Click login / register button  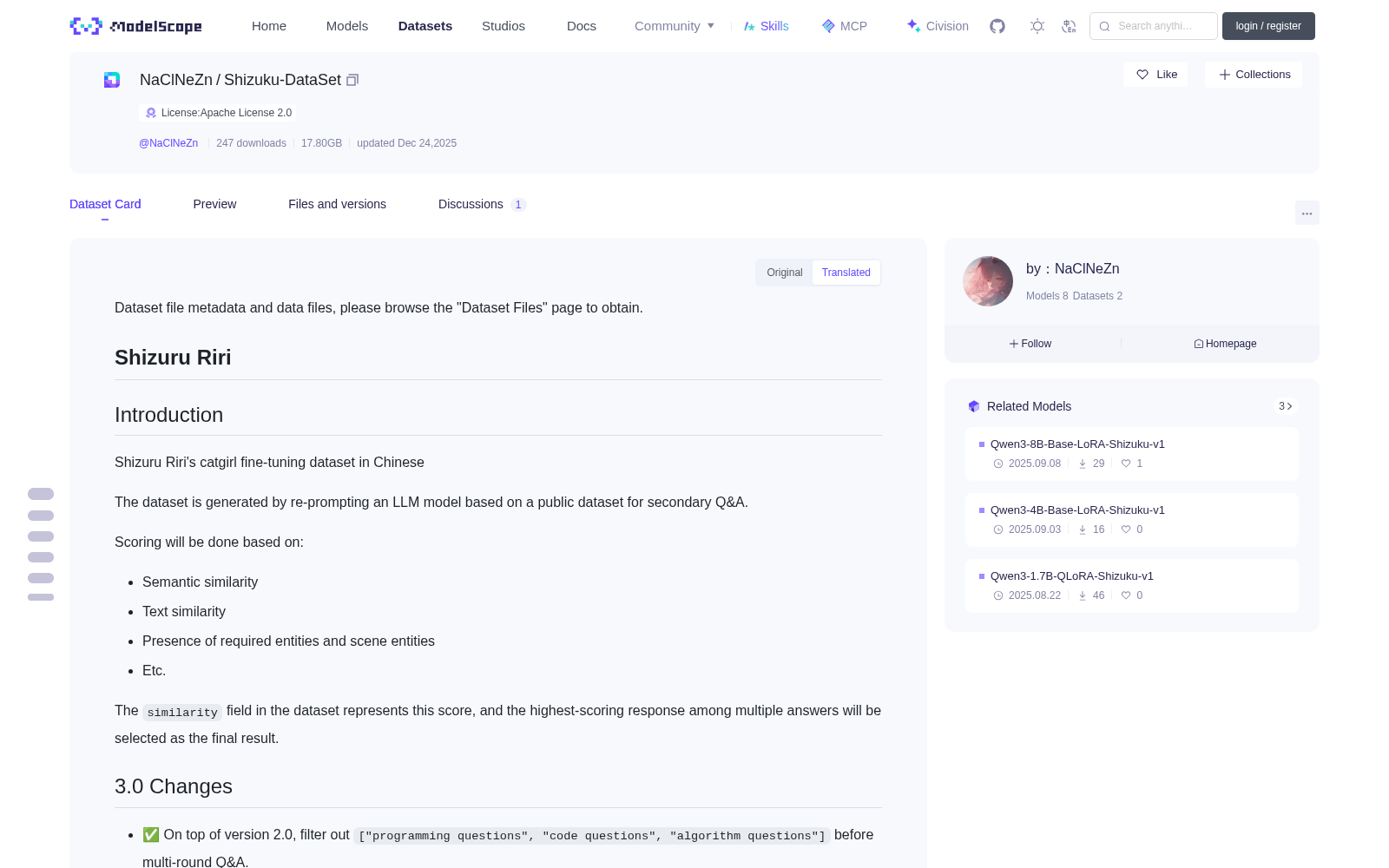point(1268,26)
